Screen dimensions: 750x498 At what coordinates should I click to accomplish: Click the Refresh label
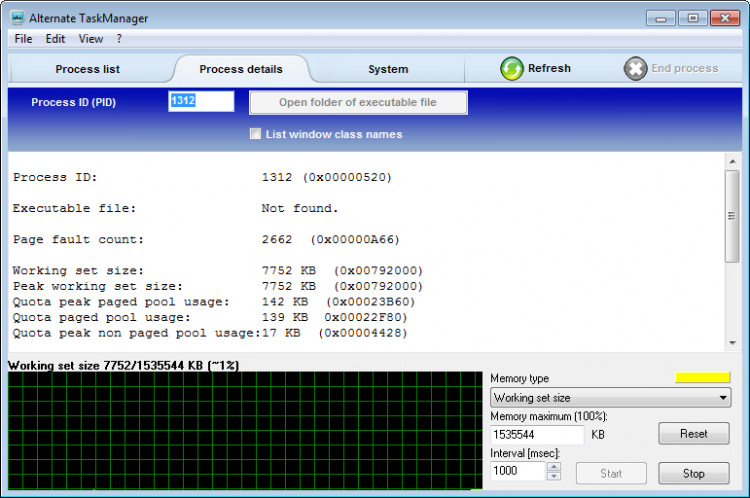point(549,68)
